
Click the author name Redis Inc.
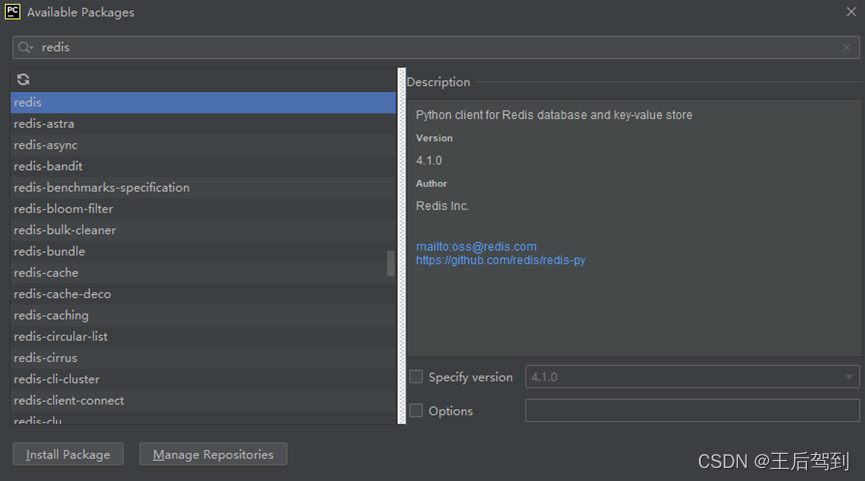click(442, 206)
